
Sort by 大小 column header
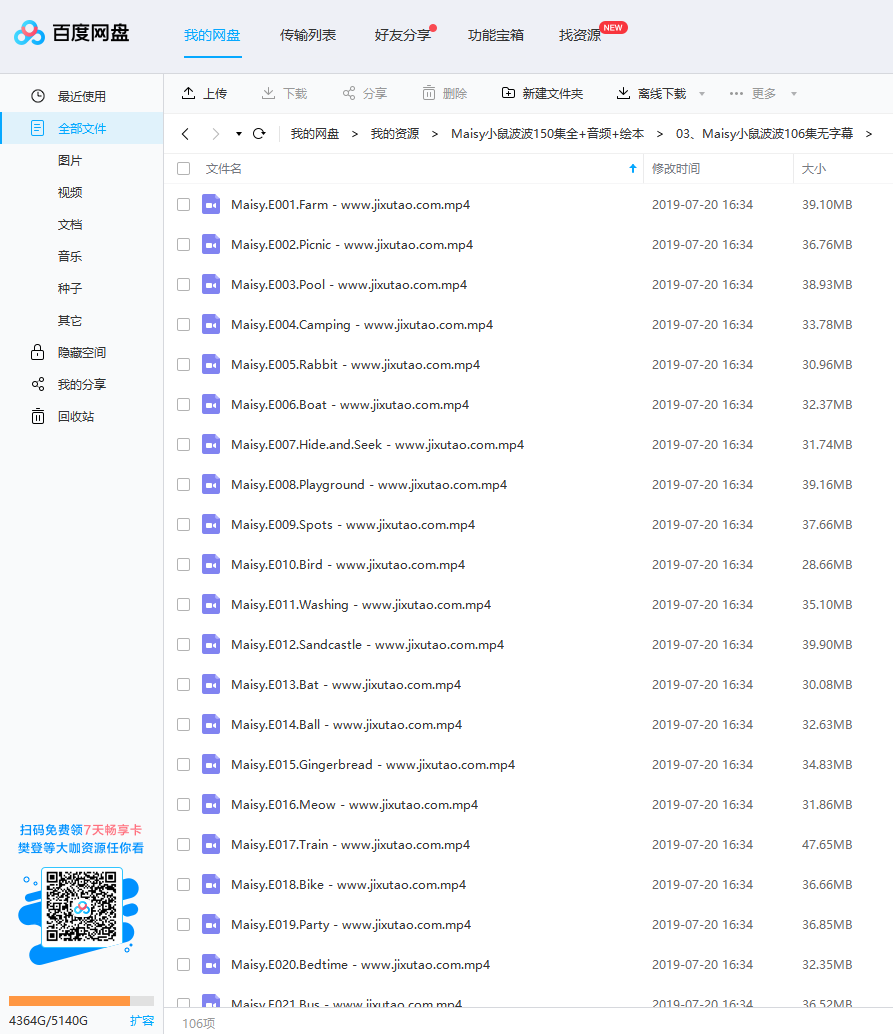[814, 169]
